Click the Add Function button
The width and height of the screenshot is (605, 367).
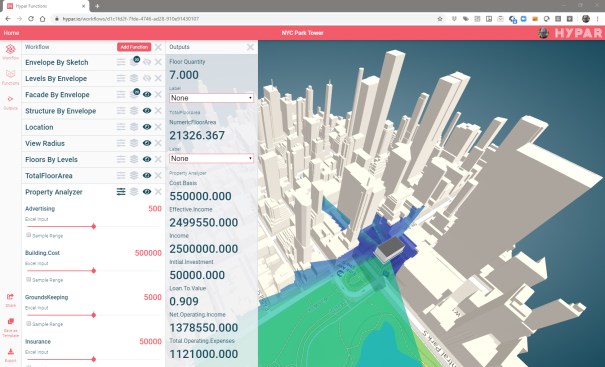pos(134,47)
